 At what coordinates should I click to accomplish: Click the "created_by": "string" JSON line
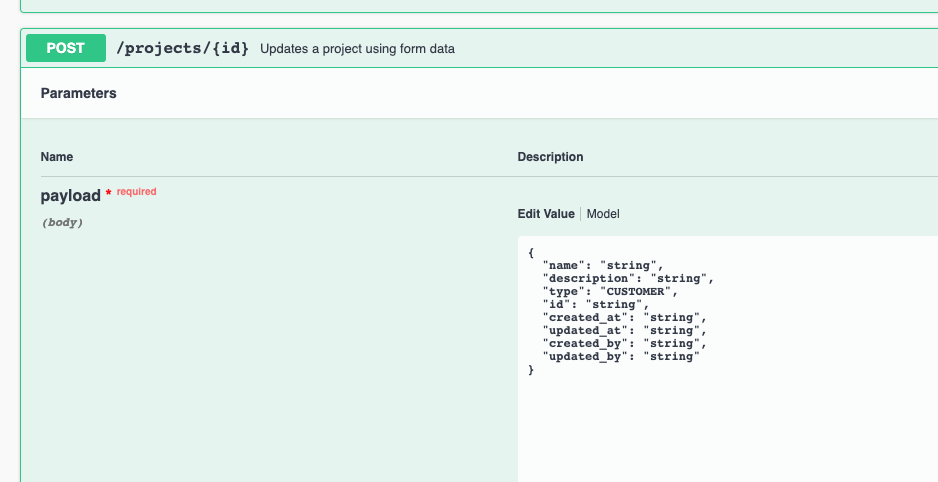click(625, 344)
